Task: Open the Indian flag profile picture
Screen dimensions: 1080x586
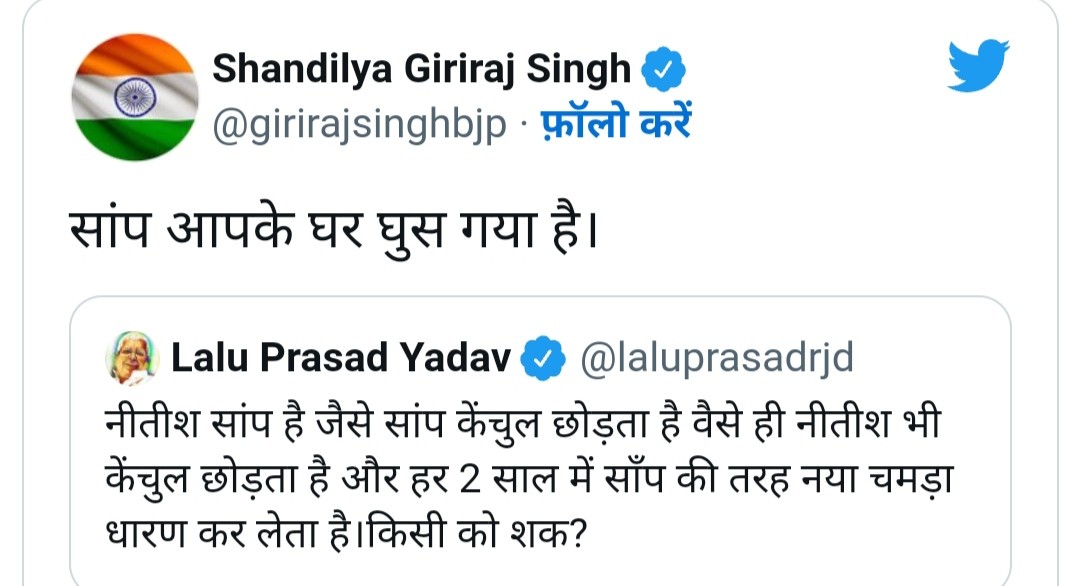Action: [x=137, y=97]
